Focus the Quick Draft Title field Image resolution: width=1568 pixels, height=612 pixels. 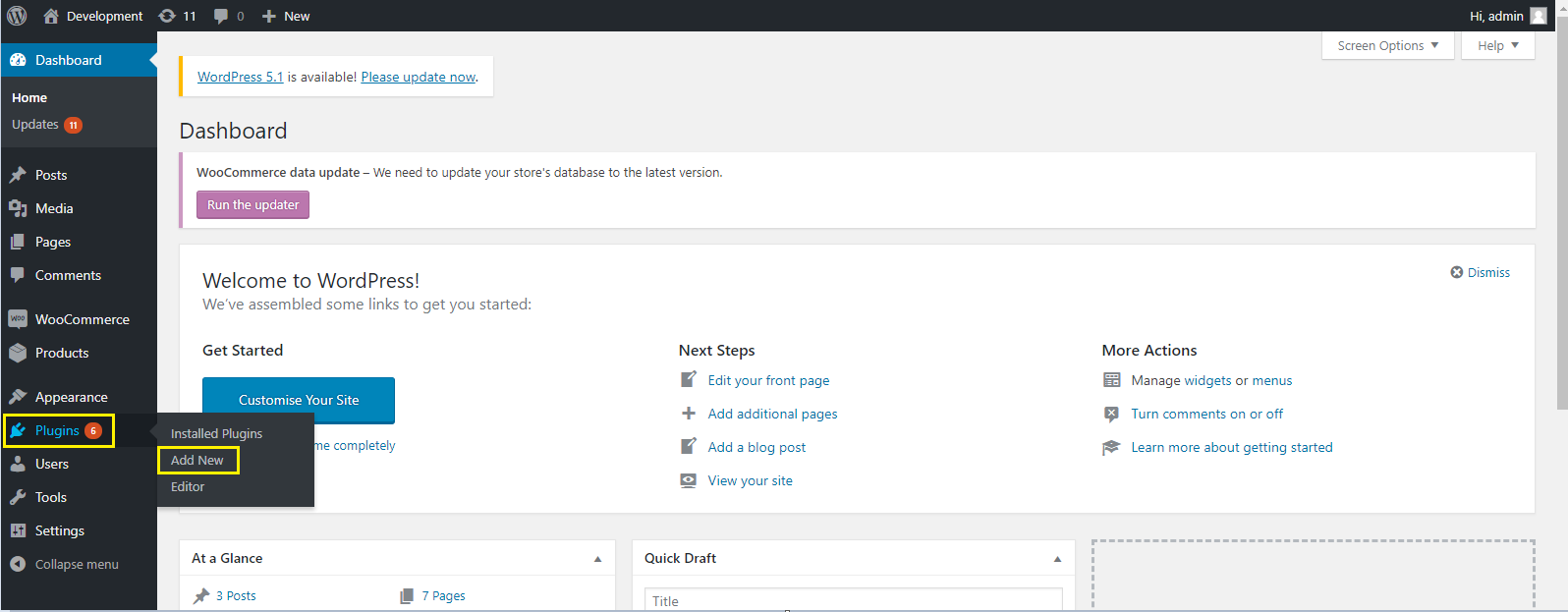tap(854, 599)
